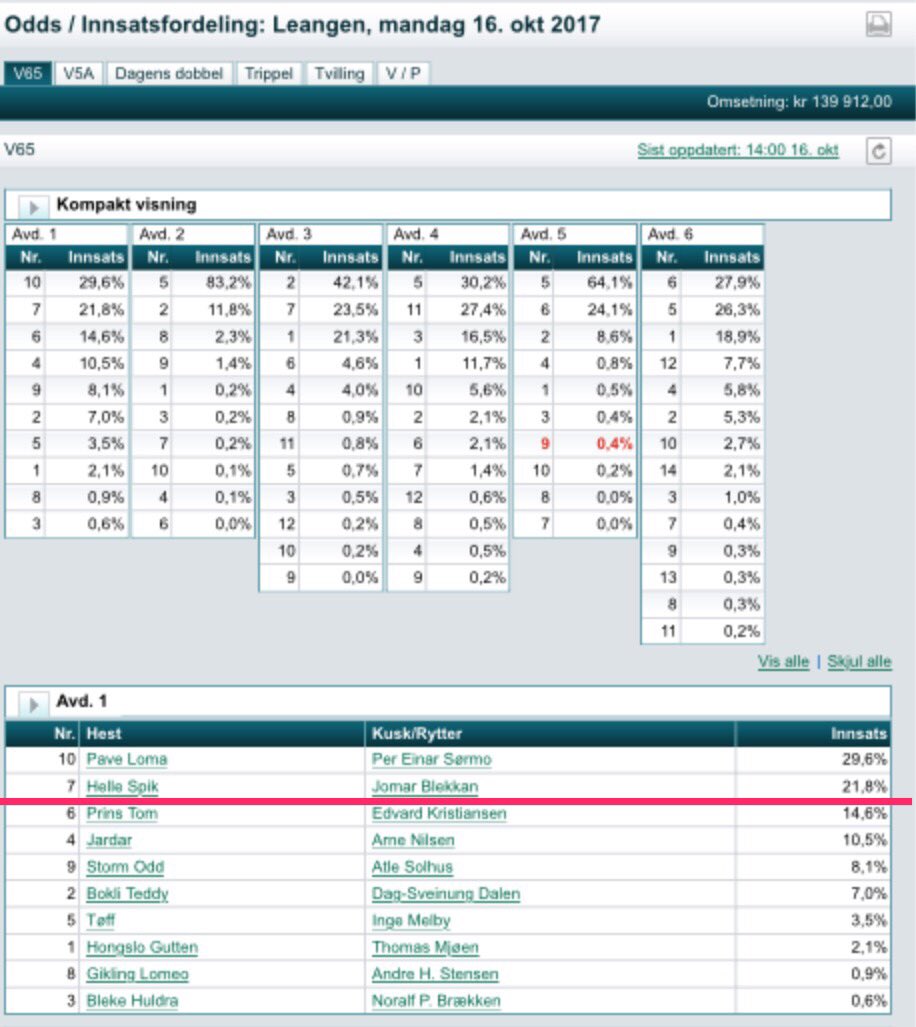The image size is (916, 1027).
Task: Click the red 0,4% value in Avd. 5
Action: point(614,444)
